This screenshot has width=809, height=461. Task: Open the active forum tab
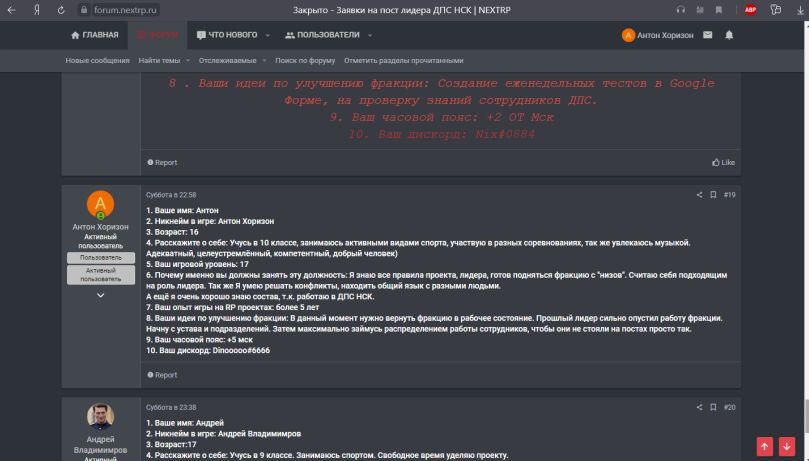[x=157, y=35]
